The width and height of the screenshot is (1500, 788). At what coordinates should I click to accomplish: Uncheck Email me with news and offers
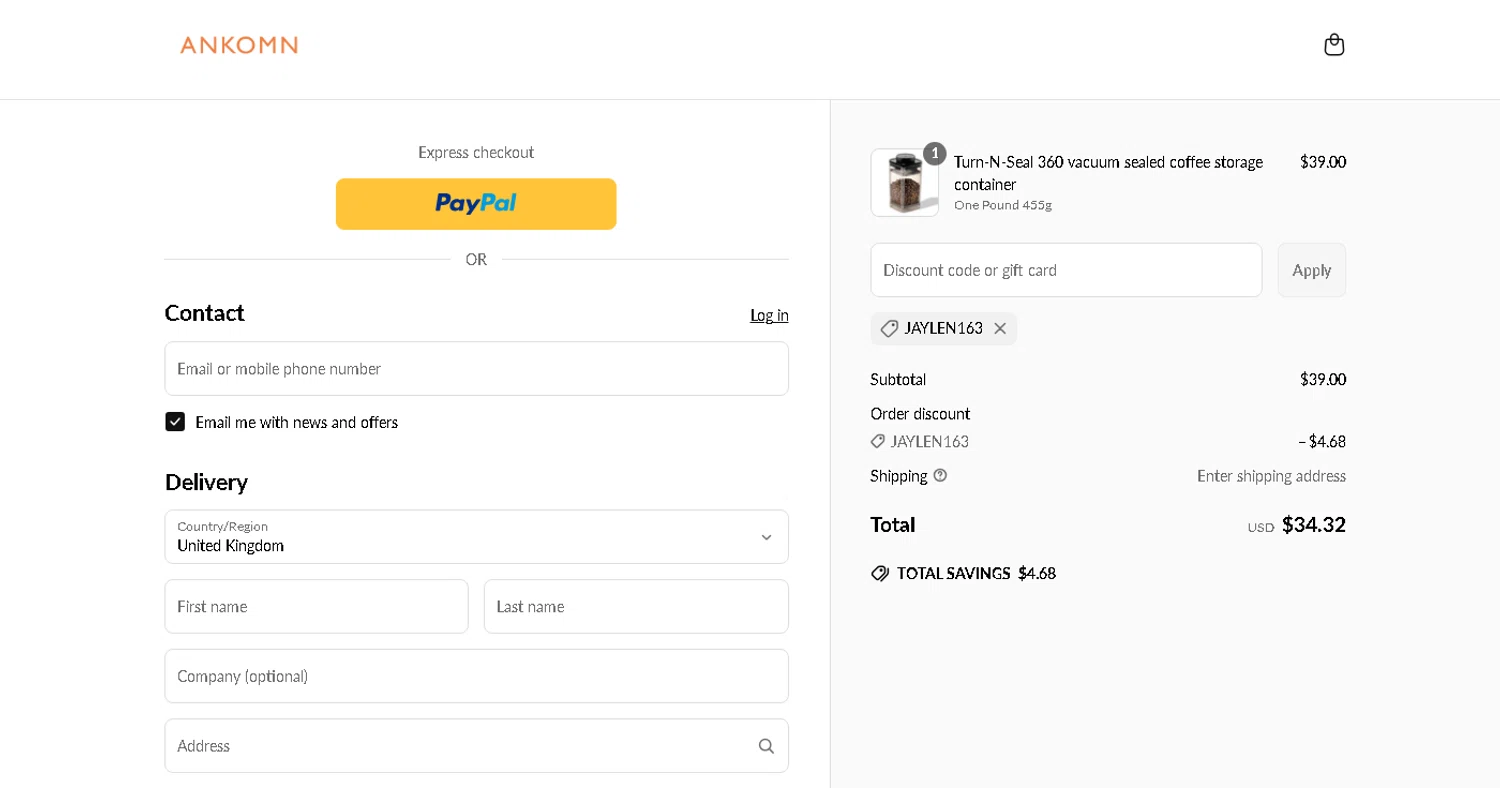(x=175, y=422)
